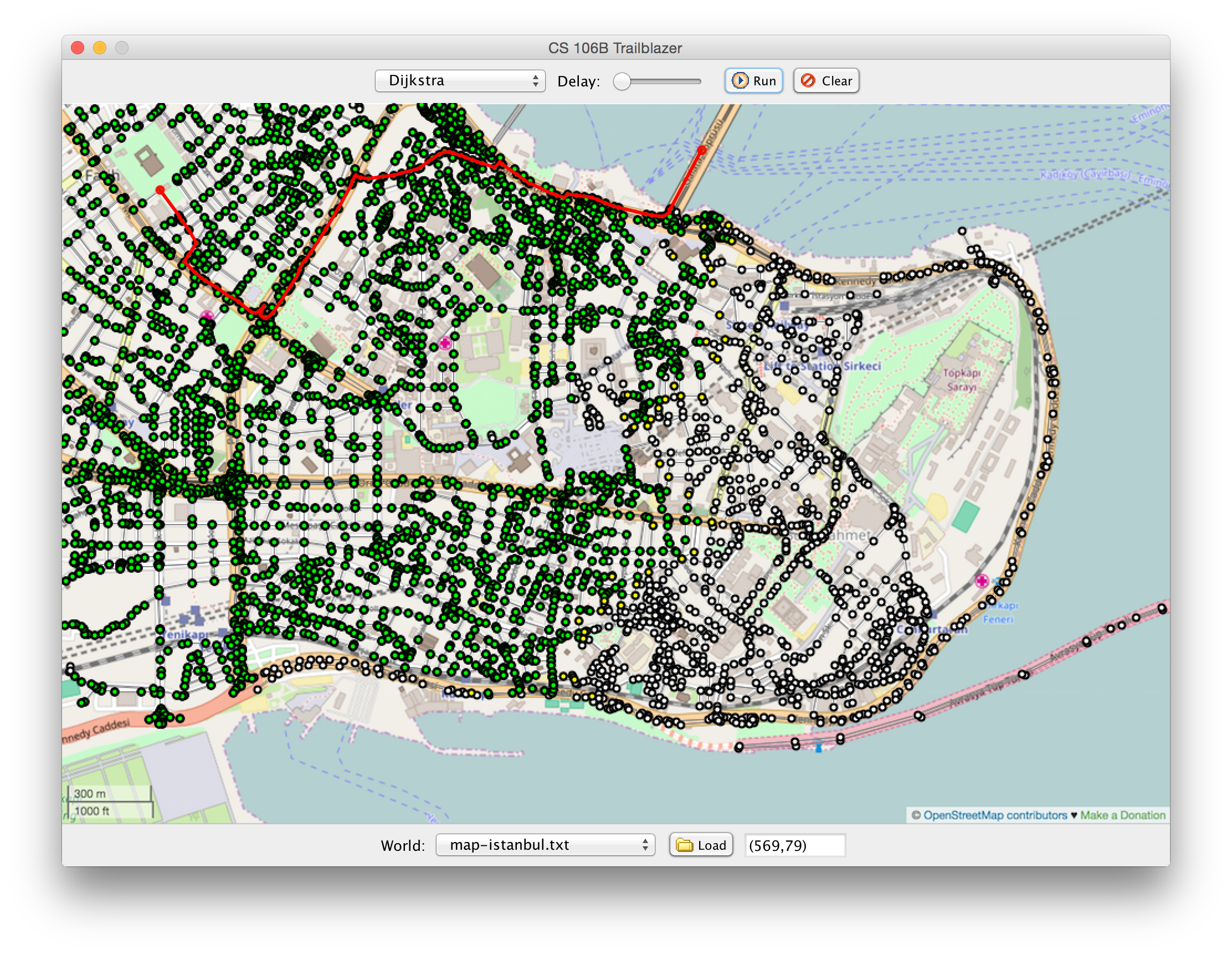1232x955 pixels.
Task: Click the red prohibition icon on Clear
Action: click(808, 81)
